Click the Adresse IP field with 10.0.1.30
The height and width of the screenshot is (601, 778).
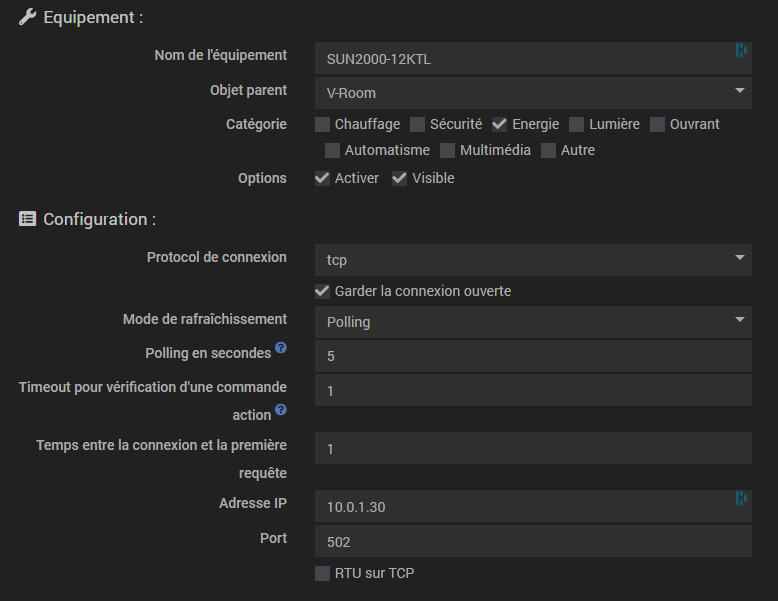pos(533,506)
